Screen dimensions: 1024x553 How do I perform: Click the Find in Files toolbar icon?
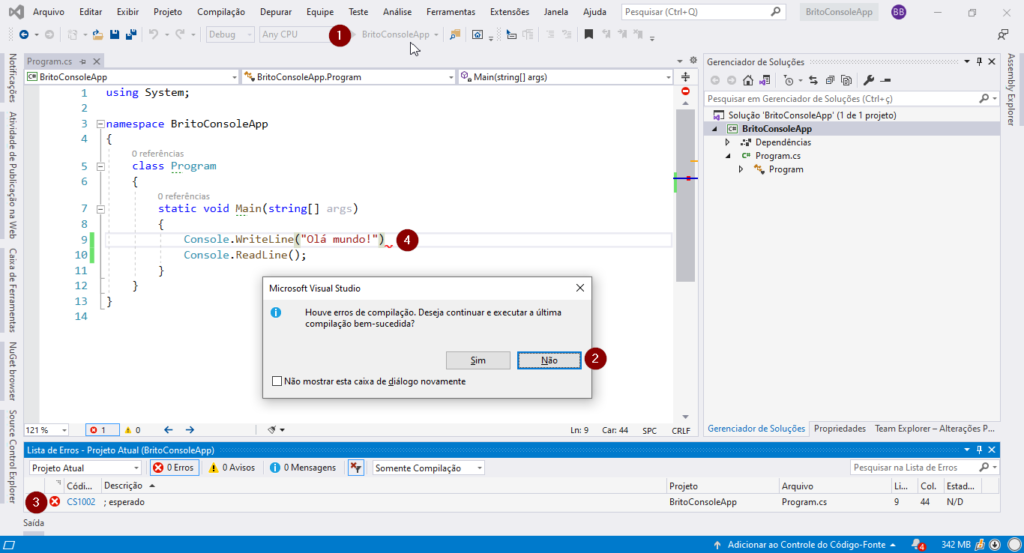pyautogui.click(x=455, y=35)
